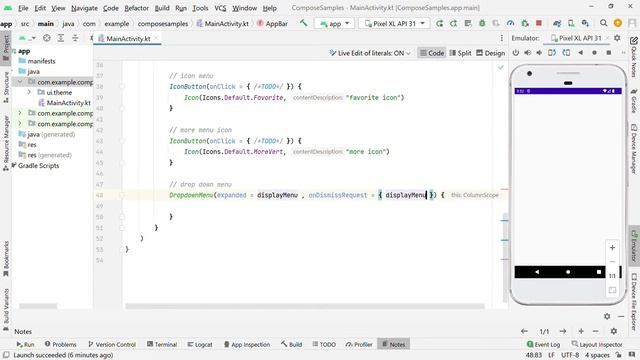Click the UTF-8 encoding status entry
Image resolution: width=640 pixels, height=360 pixels.
[x=570, y=355]
